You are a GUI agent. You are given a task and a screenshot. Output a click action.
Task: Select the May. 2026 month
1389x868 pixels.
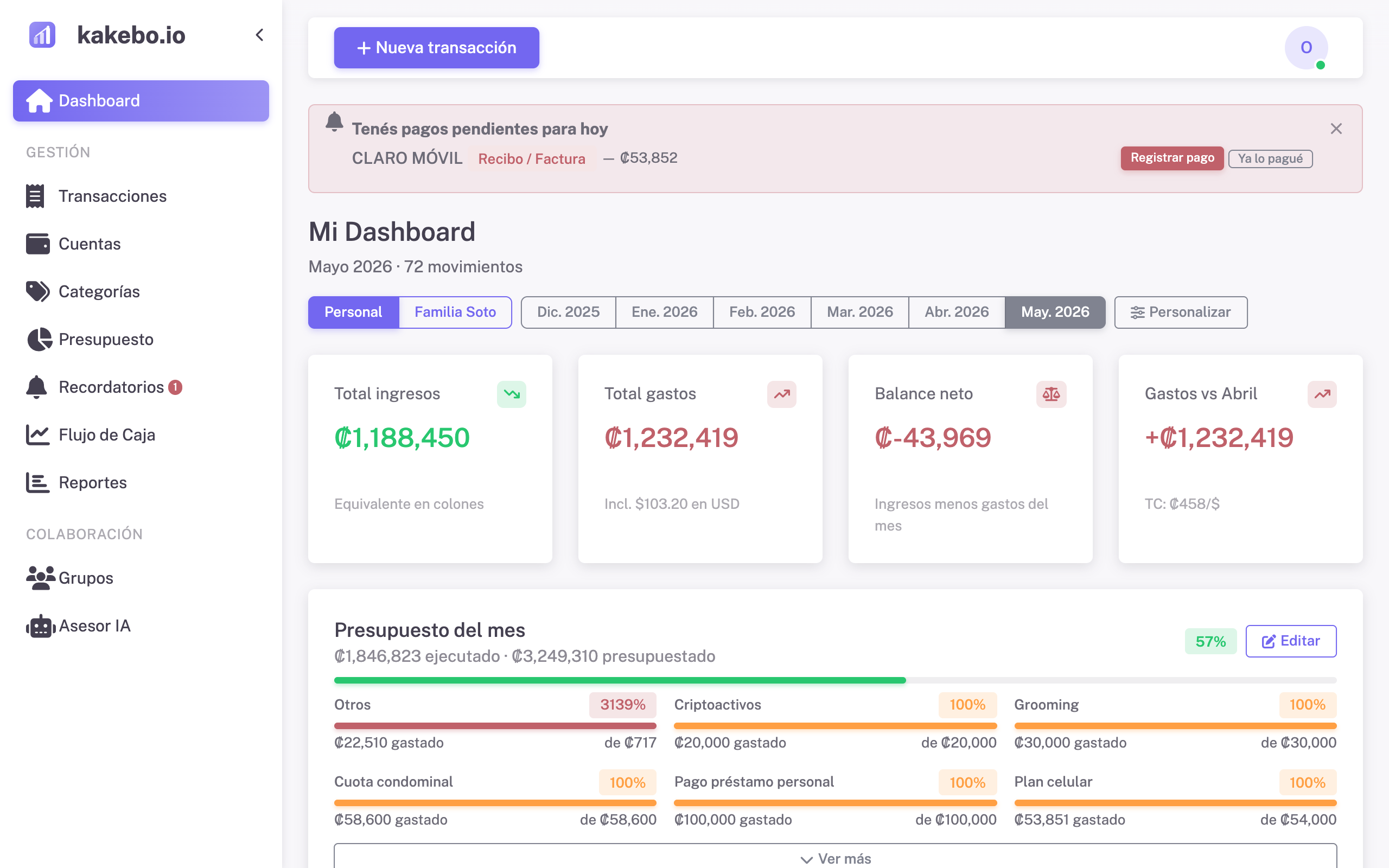[x=1055, y=312]
